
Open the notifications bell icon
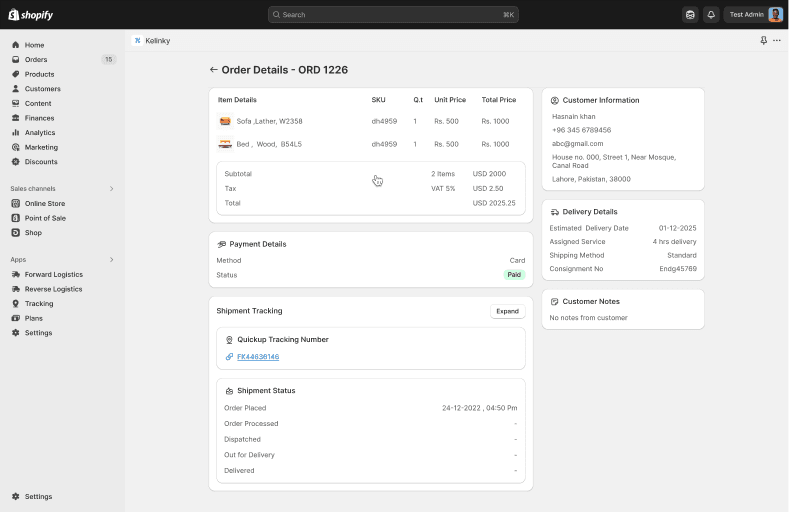coord(711,15)
